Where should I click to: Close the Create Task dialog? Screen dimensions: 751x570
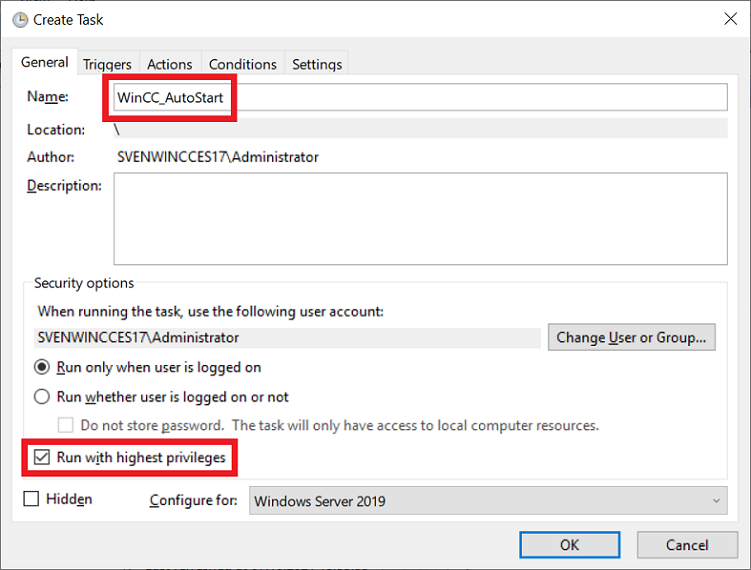click(x=730, y=19)
